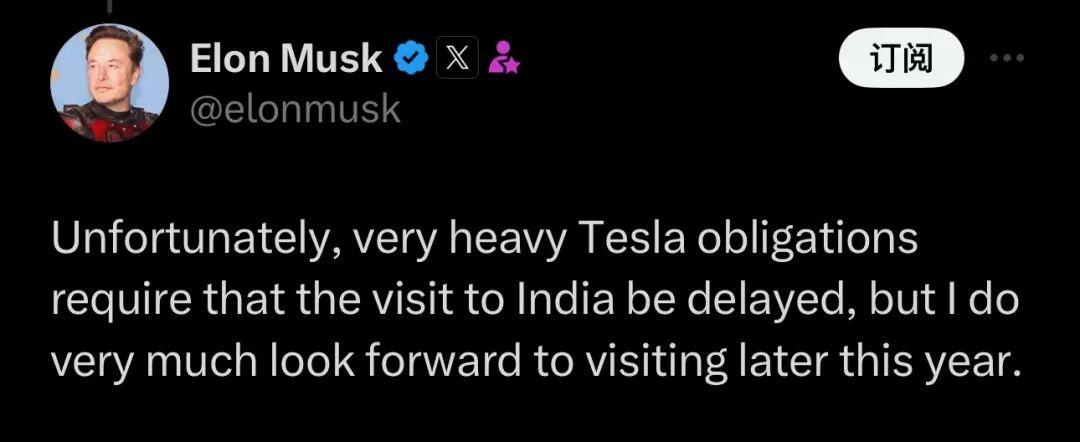Click the @elonmusk handle
This screenshot has width=1080, height=442.
tap(295, 108)
